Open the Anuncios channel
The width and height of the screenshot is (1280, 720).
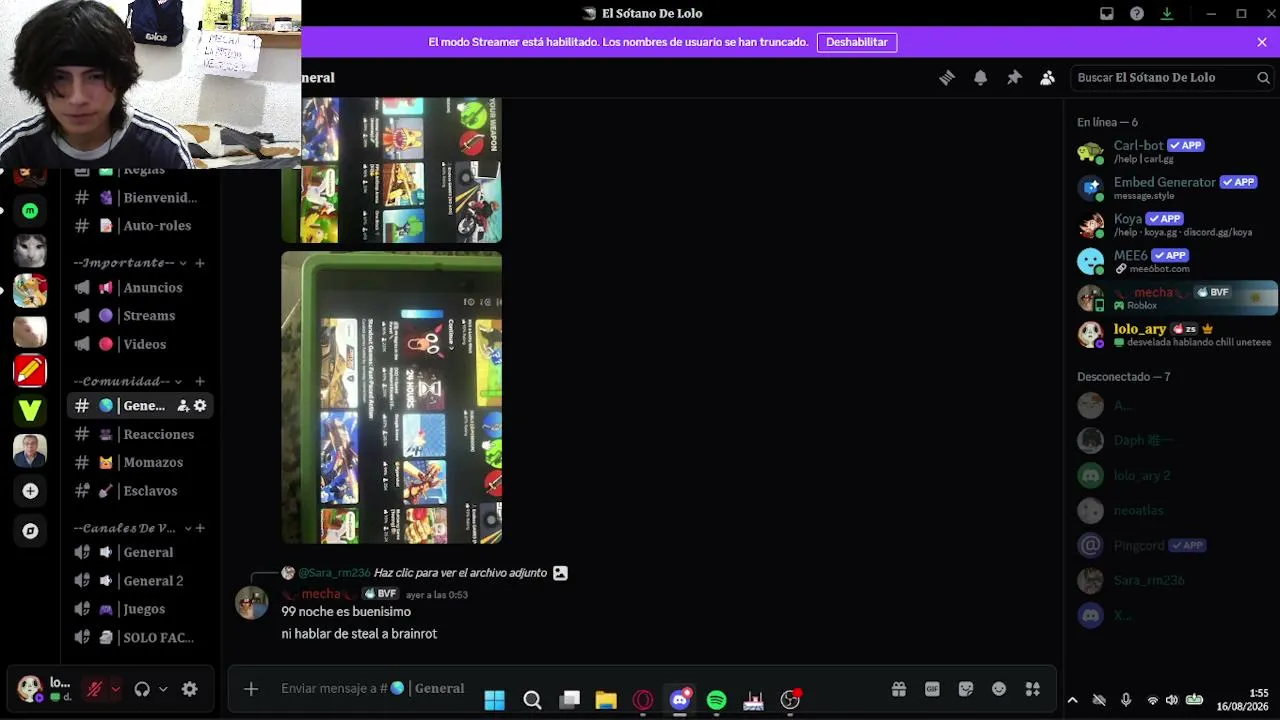pos(140,288)
